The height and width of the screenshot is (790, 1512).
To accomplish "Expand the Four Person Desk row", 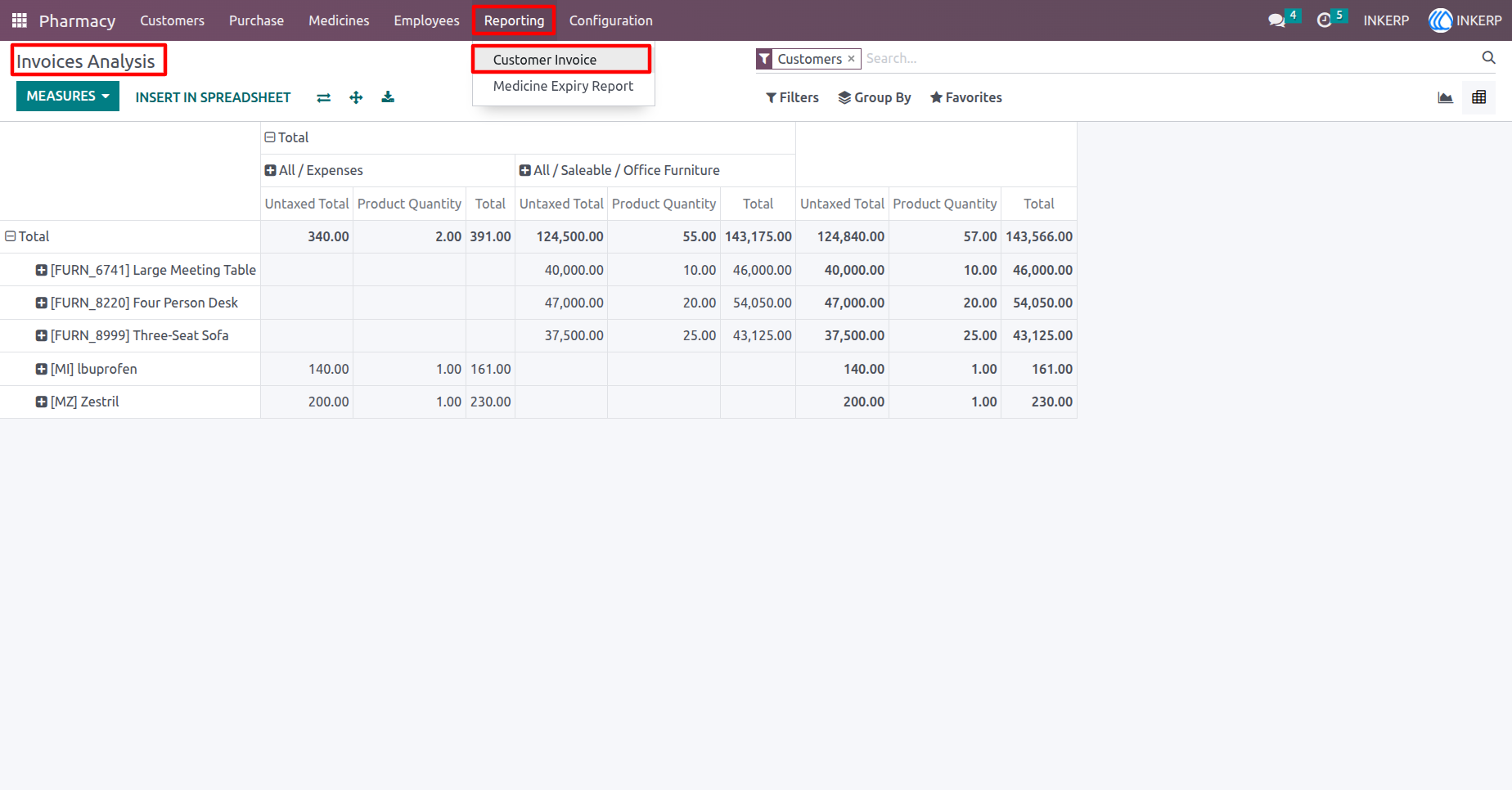I will point(137,303).
